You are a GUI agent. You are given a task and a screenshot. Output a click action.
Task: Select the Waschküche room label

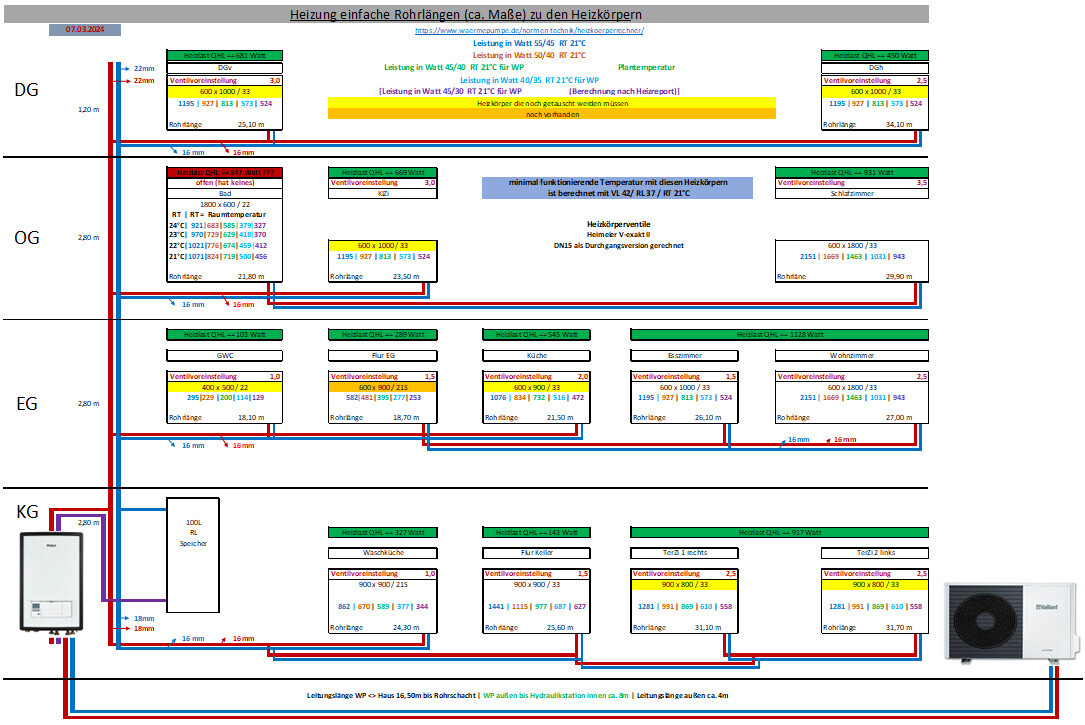382,552
